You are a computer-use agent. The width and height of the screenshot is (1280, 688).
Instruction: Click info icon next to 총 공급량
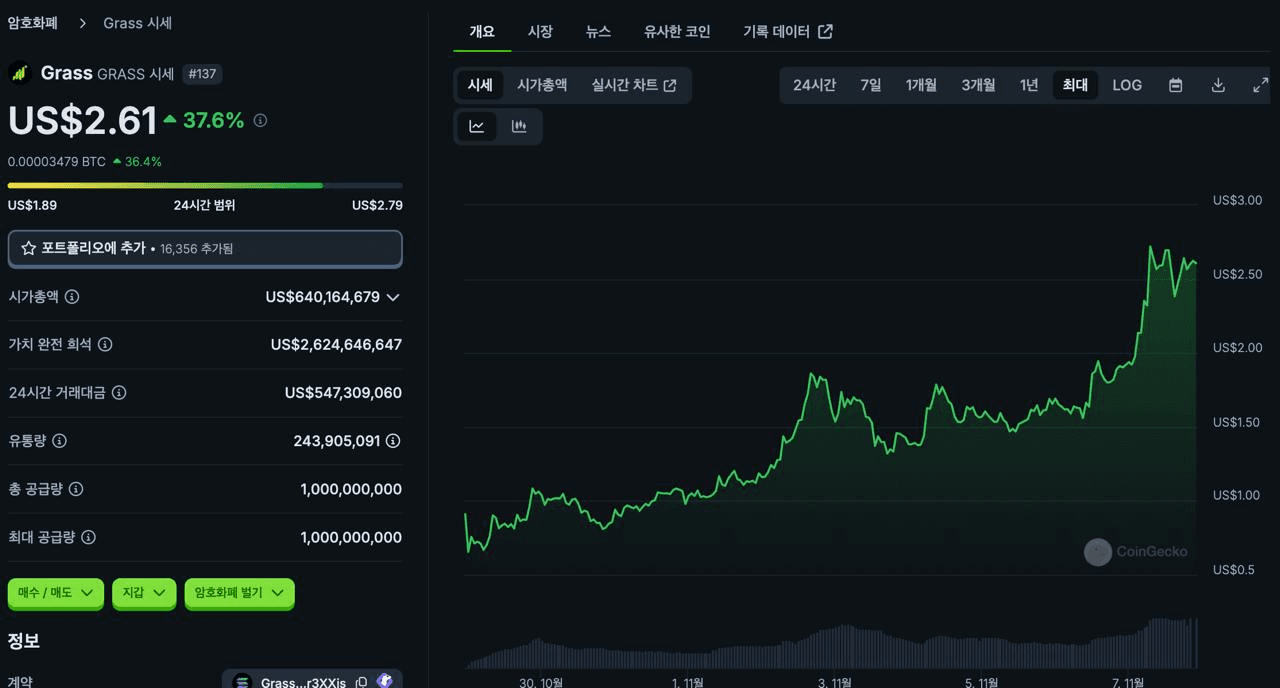pos(76,489)
